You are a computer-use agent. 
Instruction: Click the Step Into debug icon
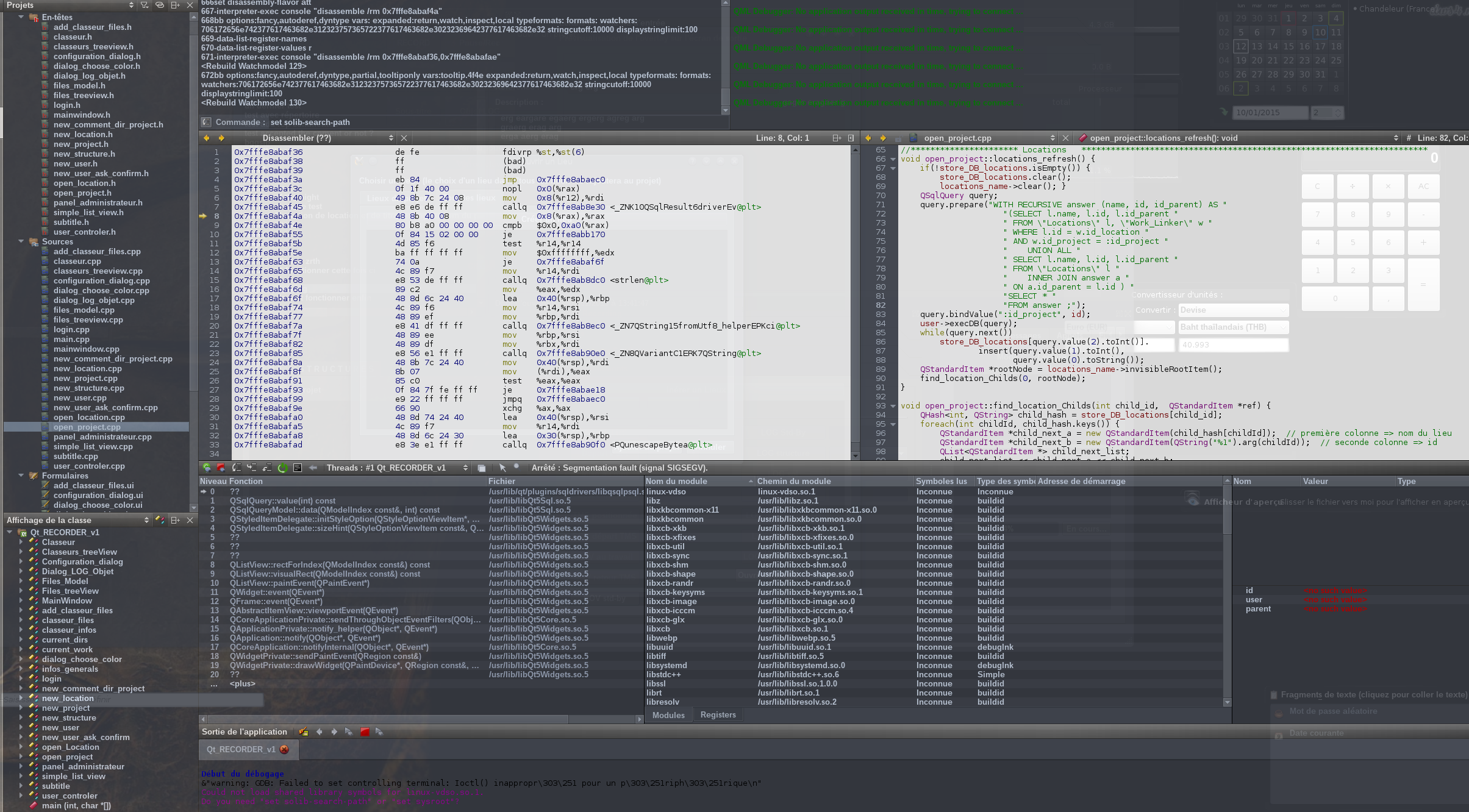coord(251,468)
